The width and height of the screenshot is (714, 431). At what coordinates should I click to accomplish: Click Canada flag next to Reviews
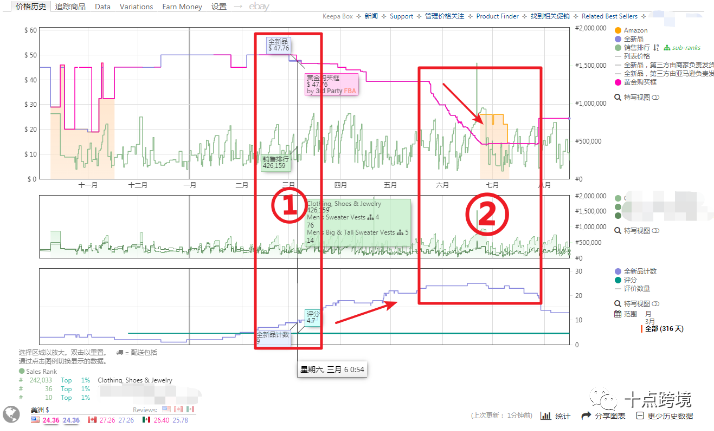point(178,409)
